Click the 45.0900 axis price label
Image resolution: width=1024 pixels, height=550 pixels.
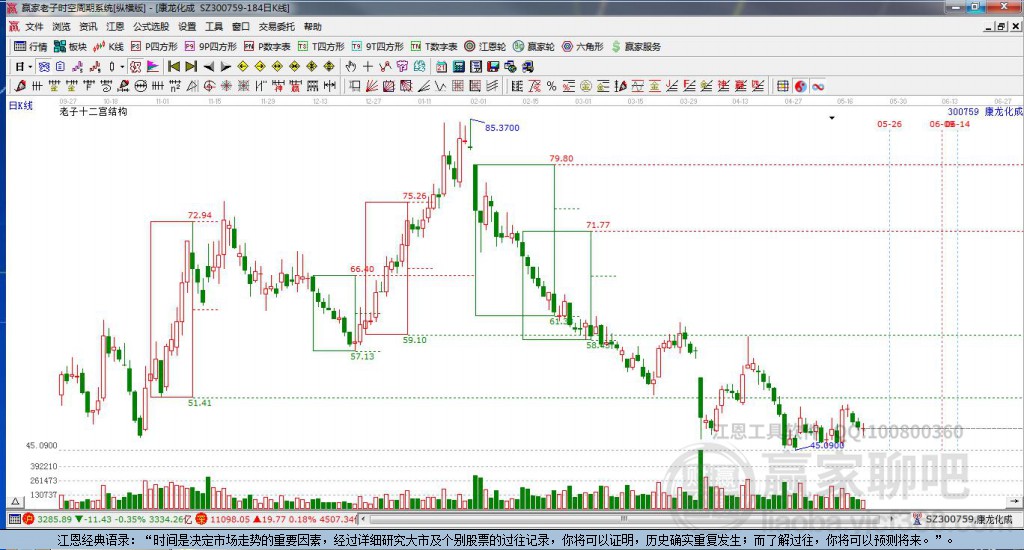(42, 445)
